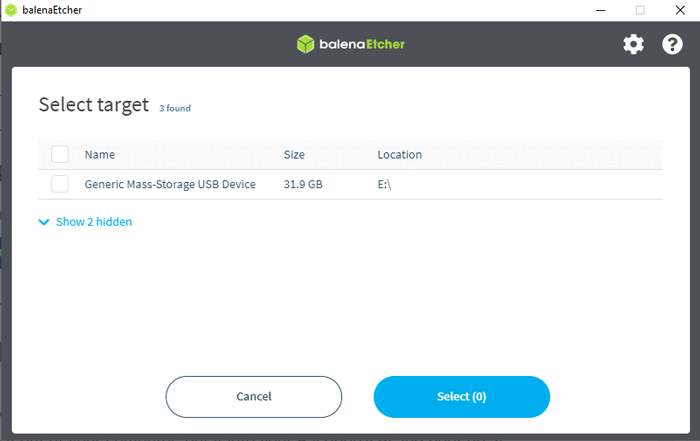Sort by the Name column header
The image size is (700, 441).
pos(100,154)
